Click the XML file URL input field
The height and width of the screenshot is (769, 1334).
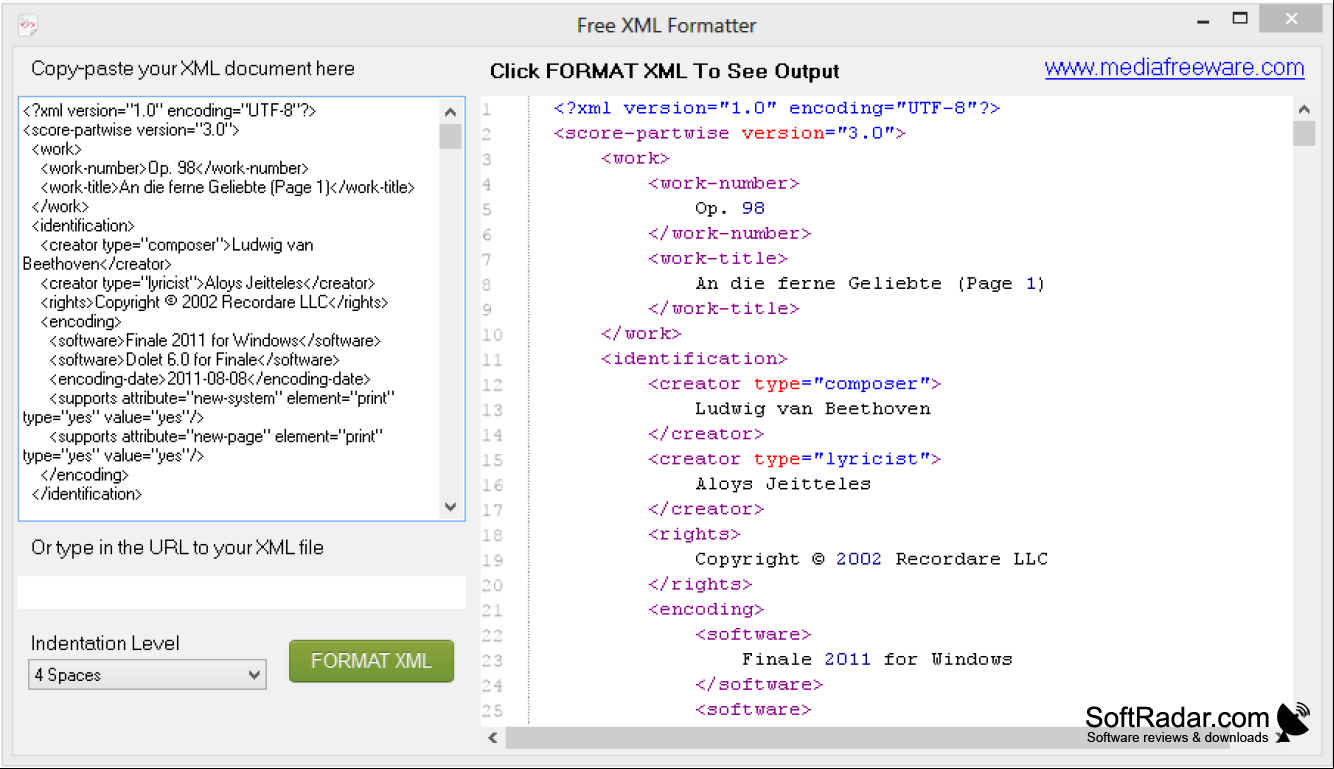[242, 592]
